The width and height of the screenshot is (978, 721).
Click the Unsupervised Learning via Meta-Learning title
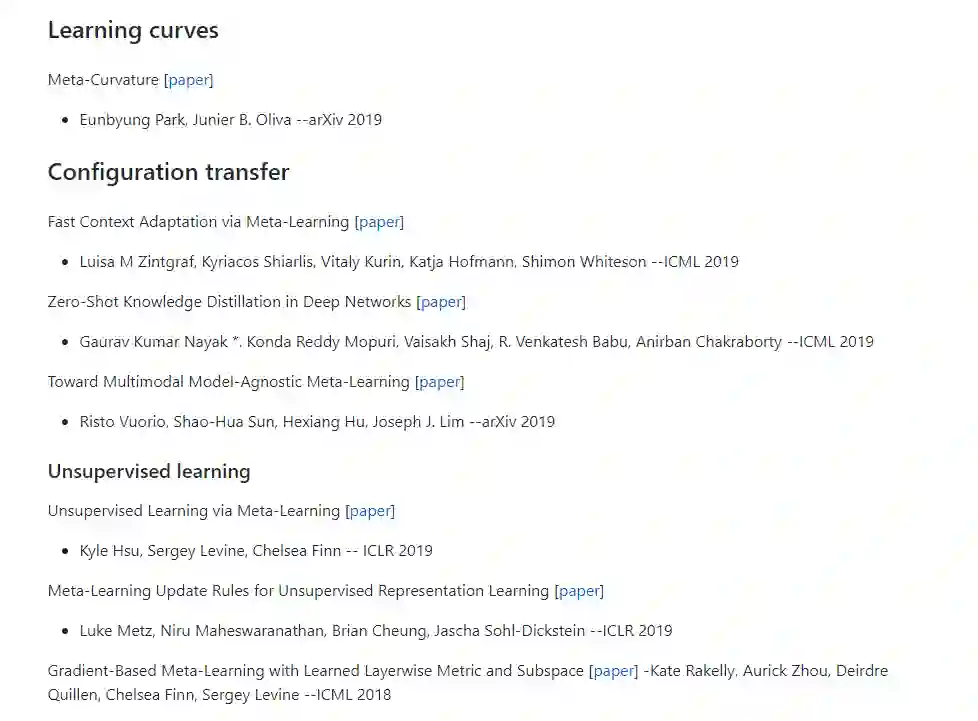(x=194, y=511)
